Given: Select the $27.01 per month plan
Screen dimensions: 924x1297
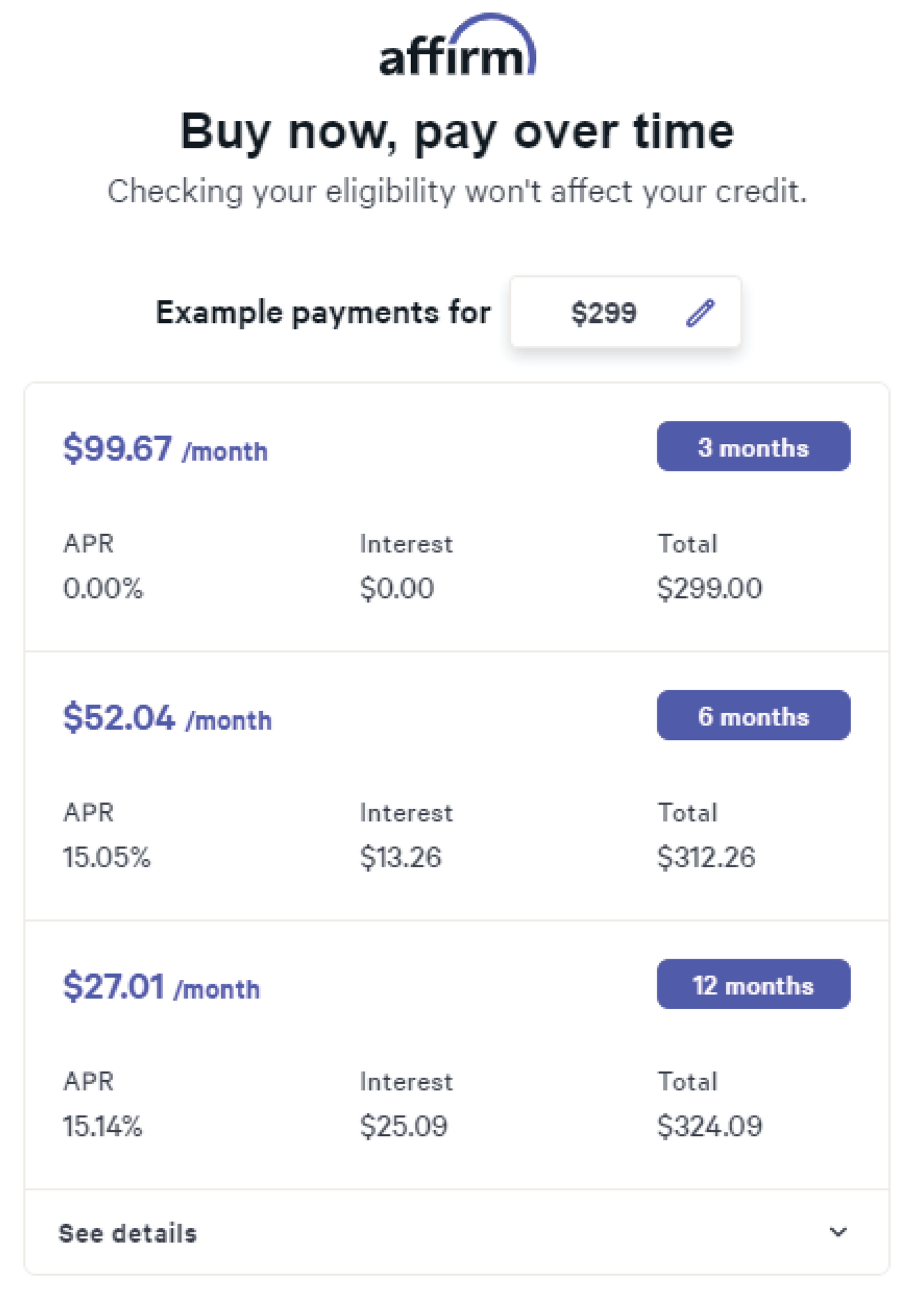Looking at the screenshot, I should (x=160, y=987).
